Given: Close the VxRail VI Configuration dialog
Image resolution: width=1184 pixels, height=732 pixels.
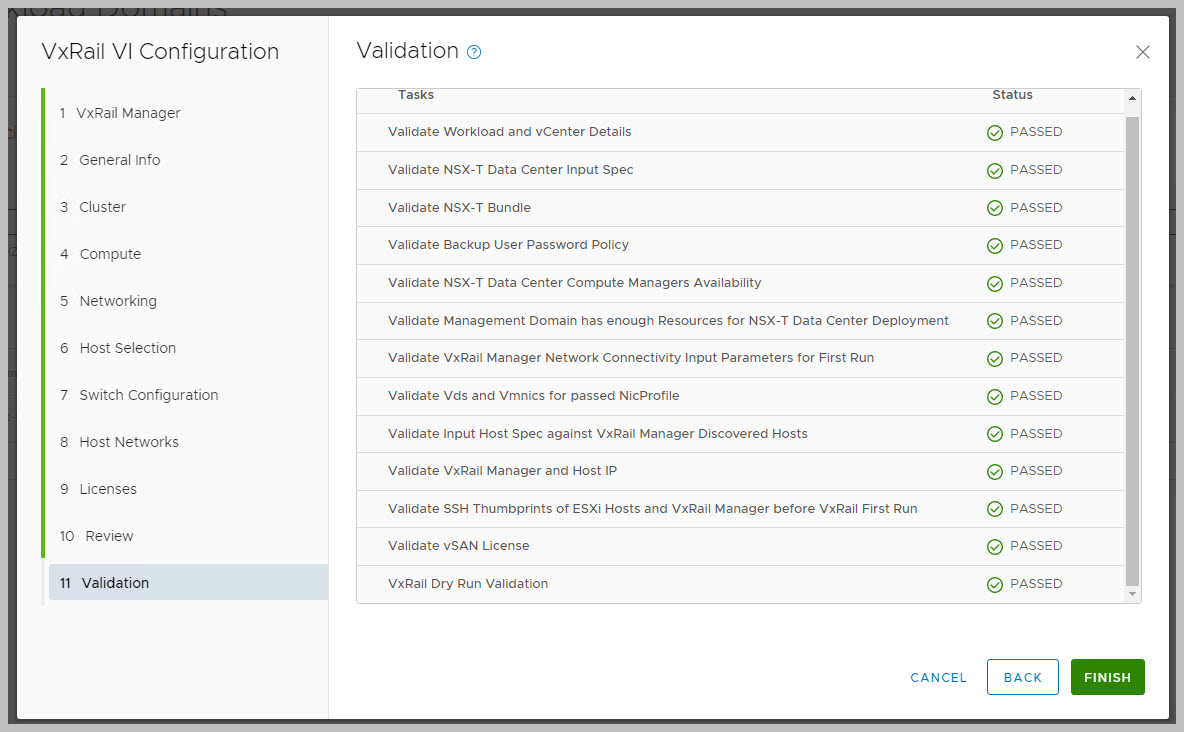Looking at the screenshot, I should [x=1143, y=52].
